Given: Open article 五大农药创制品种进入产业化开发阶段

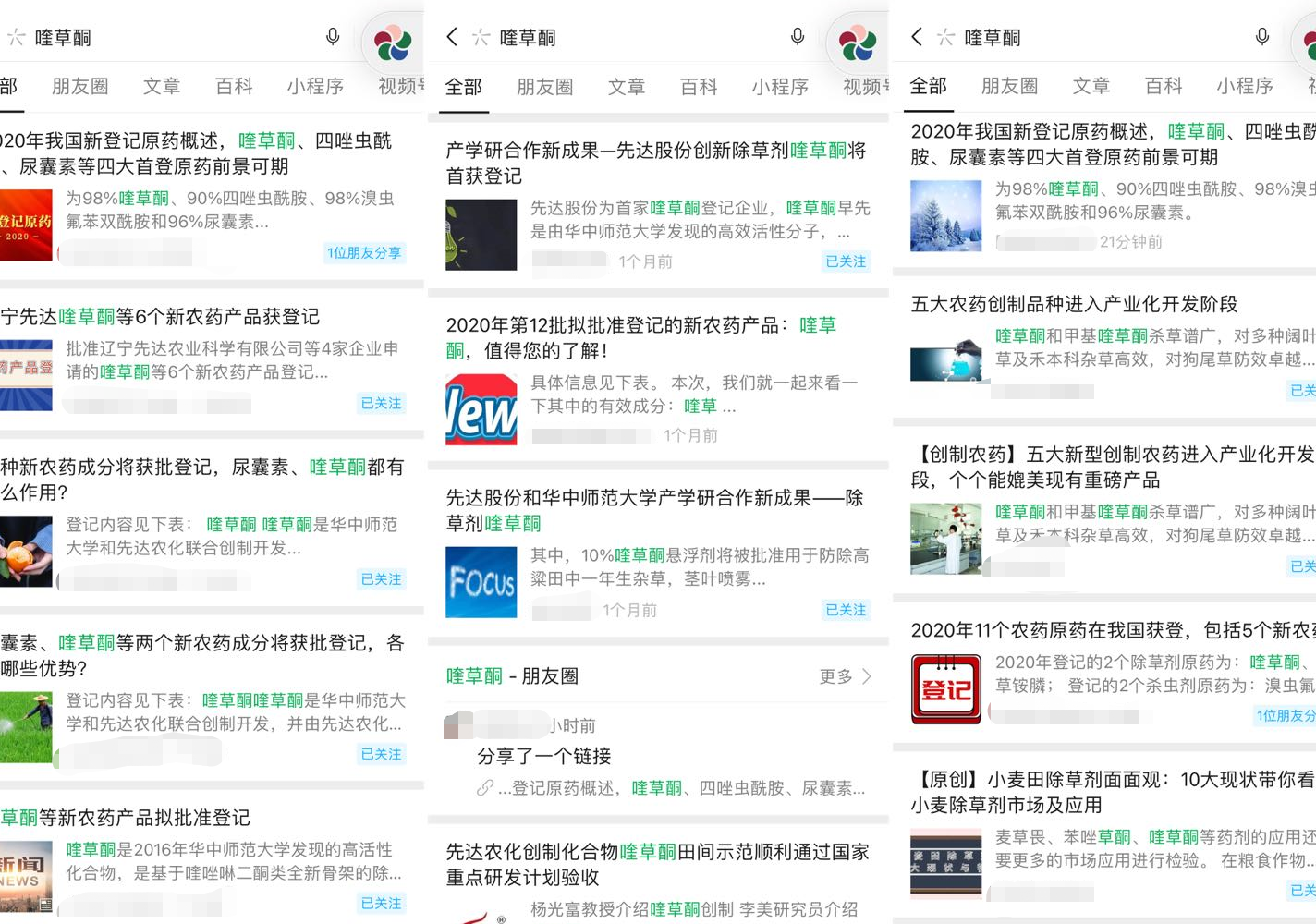Looking at the screenshot, I should coord(1074,304).
